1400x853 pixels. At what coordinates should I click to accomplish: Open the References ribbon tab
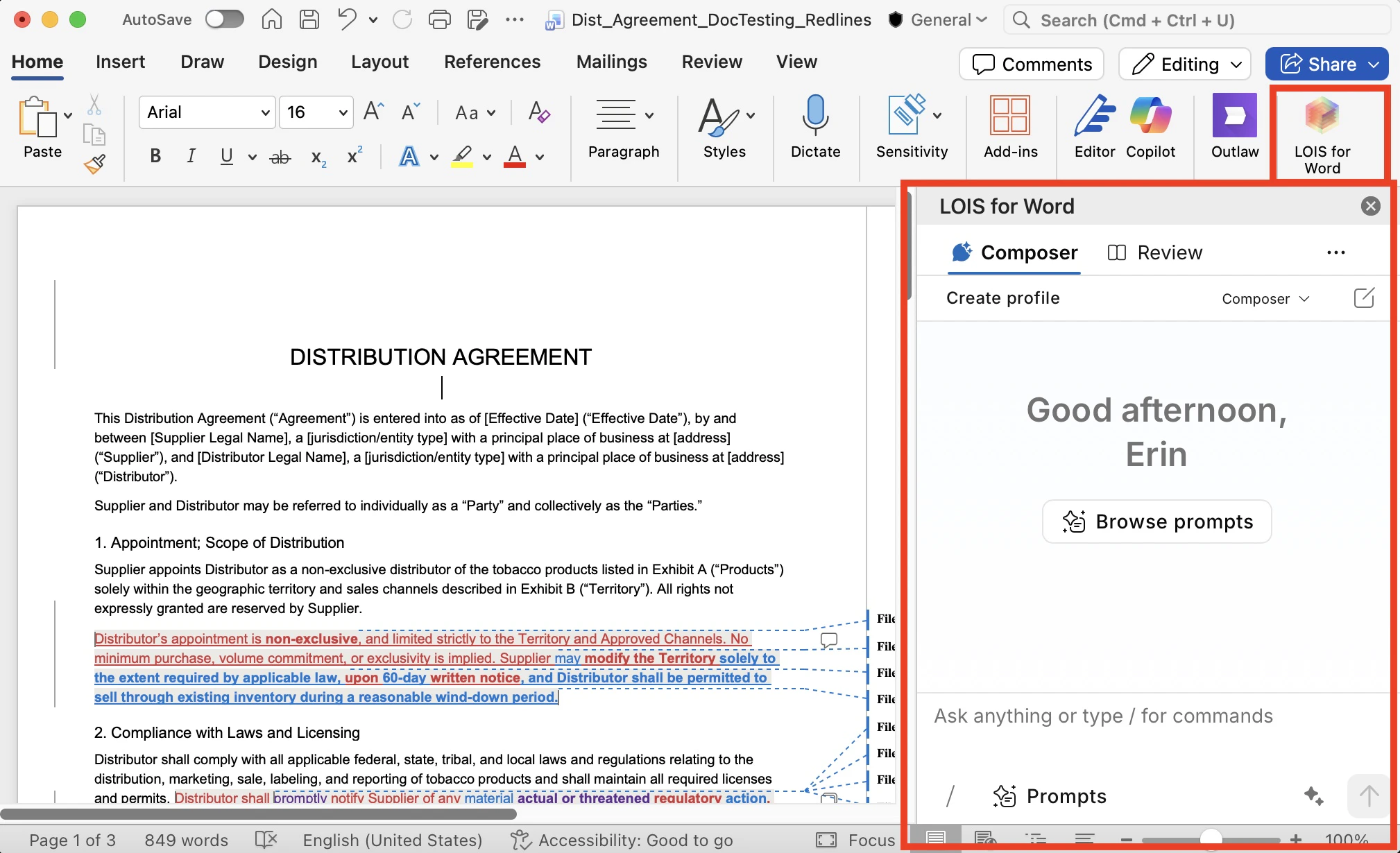(492, 62)
